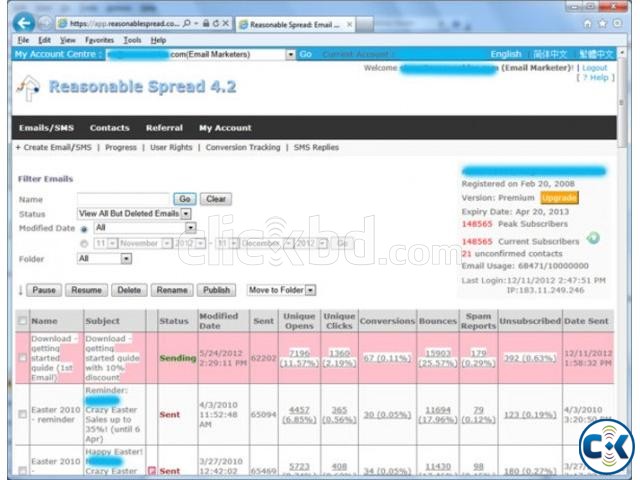640x480 pixels.
Task: Open the Tools menu
Action: [132, 40]
